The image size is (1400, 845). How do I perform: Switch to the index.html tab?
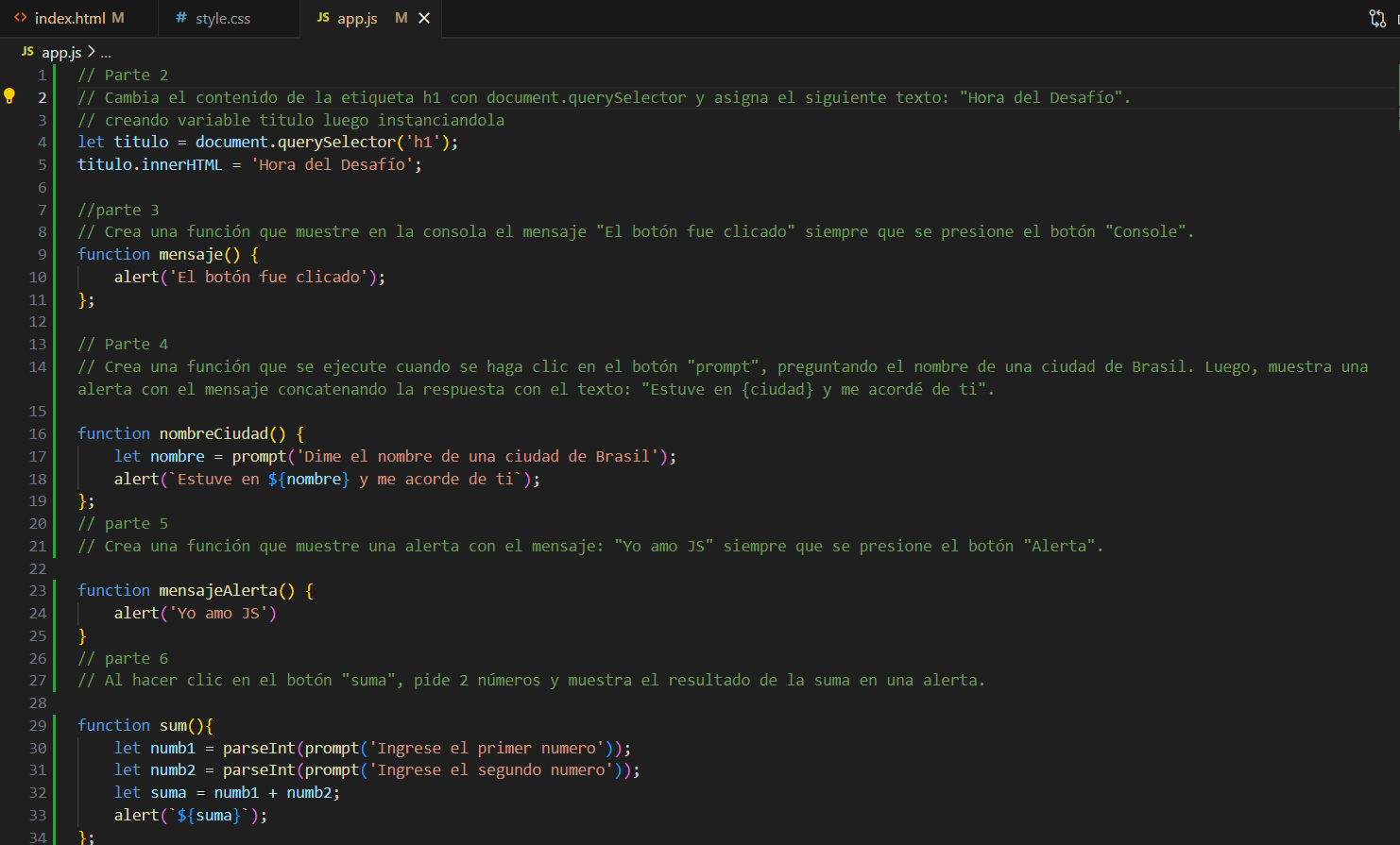(70, 18)
